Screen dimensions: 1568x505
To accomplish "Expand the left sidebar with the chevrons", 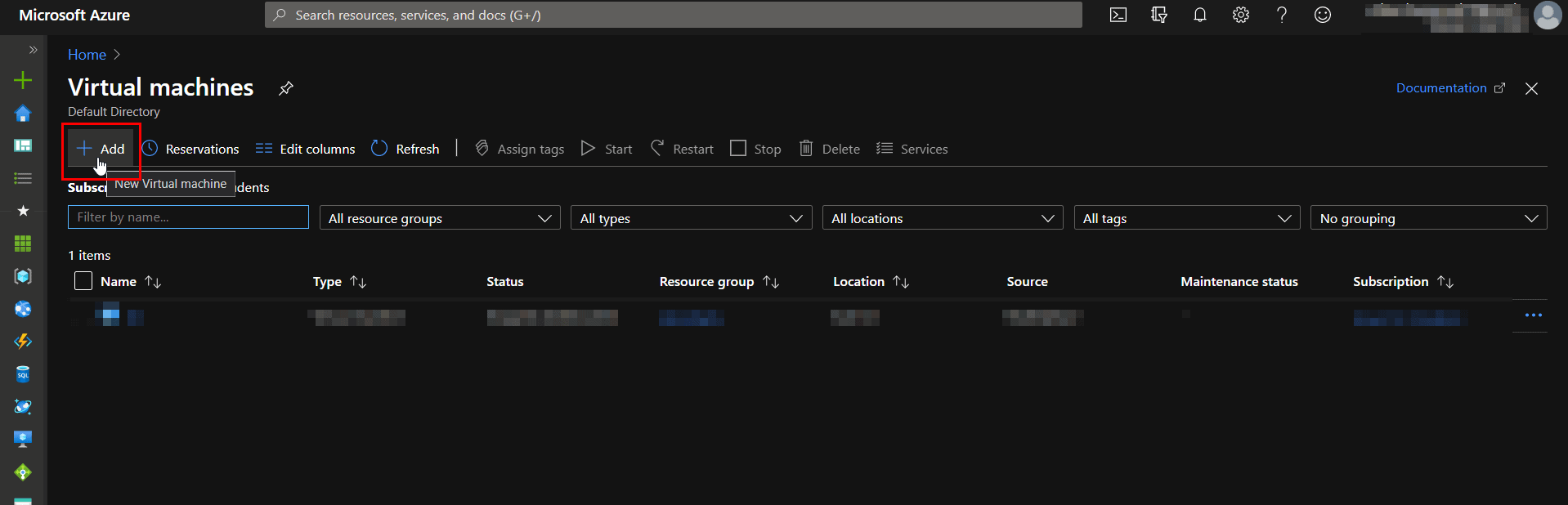I will [x=33, y=50].
